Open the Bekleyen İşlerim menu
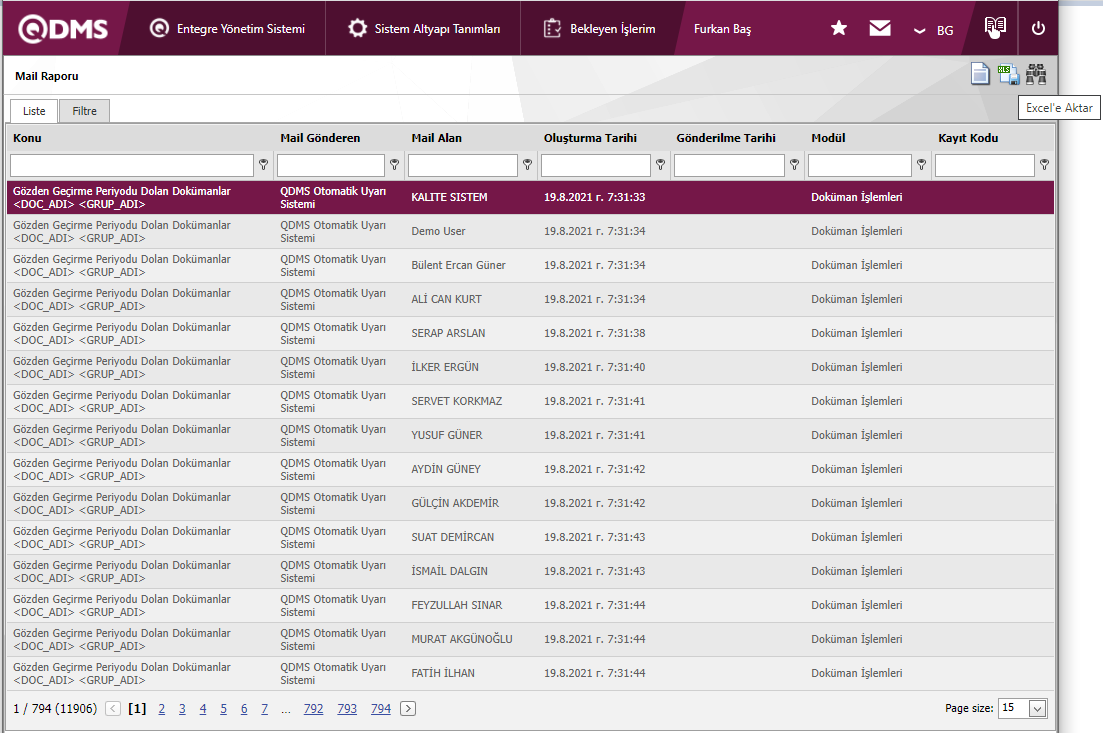Screen dimensions: 1103x733 pos(600,29)
